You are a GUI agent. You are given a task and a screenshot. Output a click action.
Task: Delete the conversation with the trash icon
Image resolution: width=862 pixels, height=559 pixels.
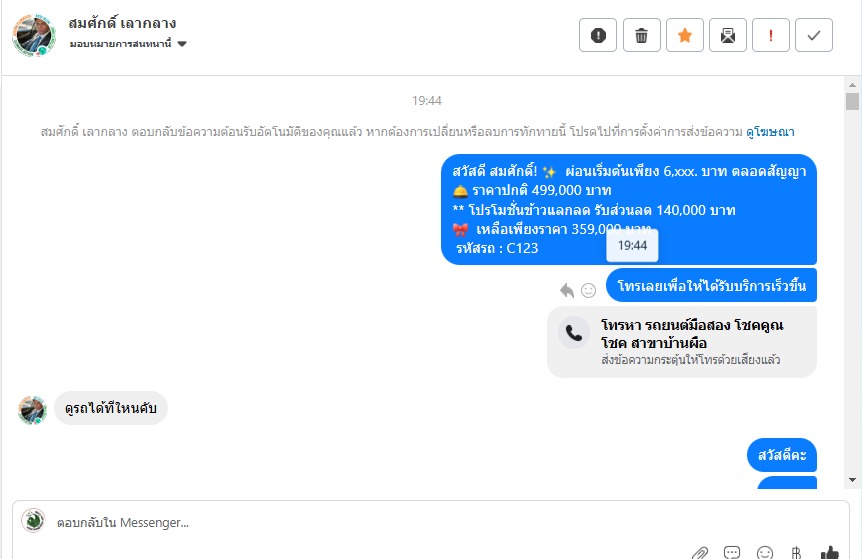pyautogui.click(x=642, y=35)
